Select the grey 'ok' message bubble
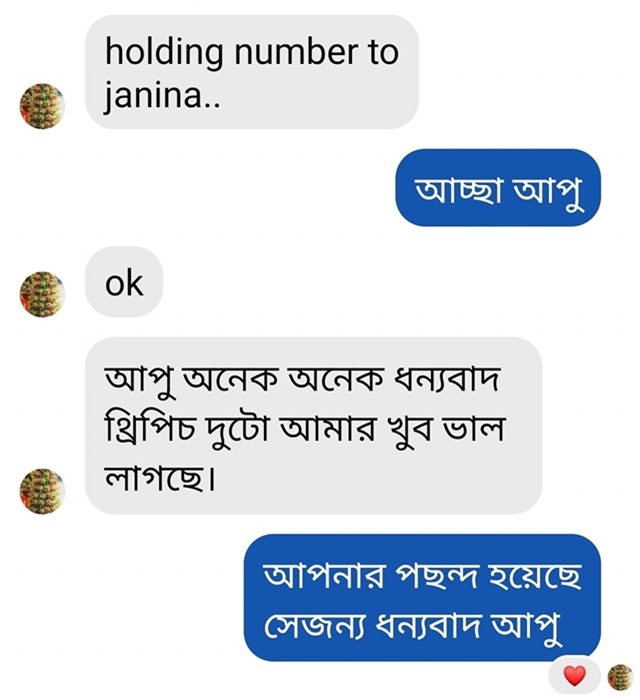Image resolution: width=640 pixels, height=700 pixels. point(124,282)
